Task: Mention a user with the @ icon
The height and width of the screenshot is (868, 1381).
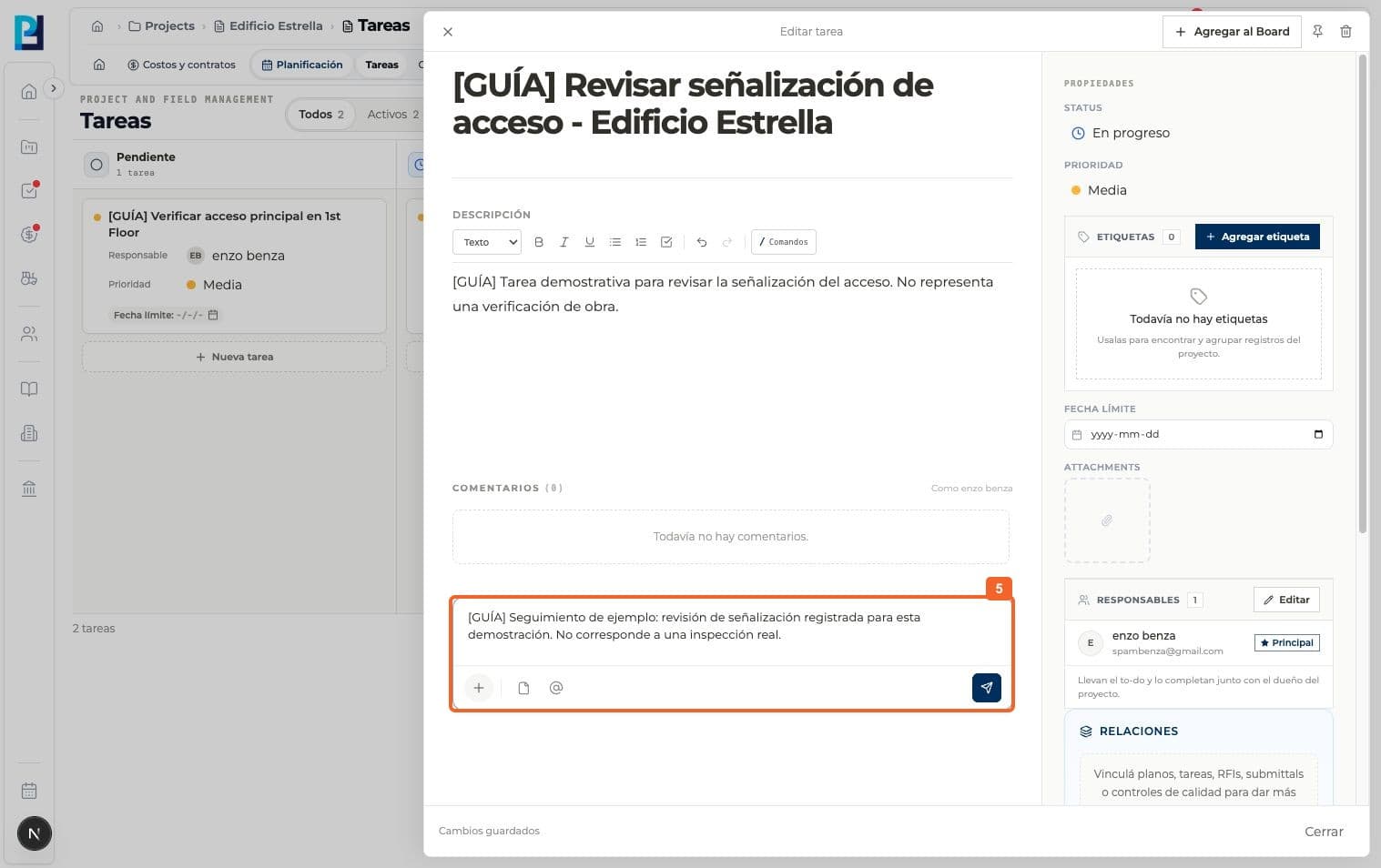Action: pyautogui.click(x=556, y=688)
